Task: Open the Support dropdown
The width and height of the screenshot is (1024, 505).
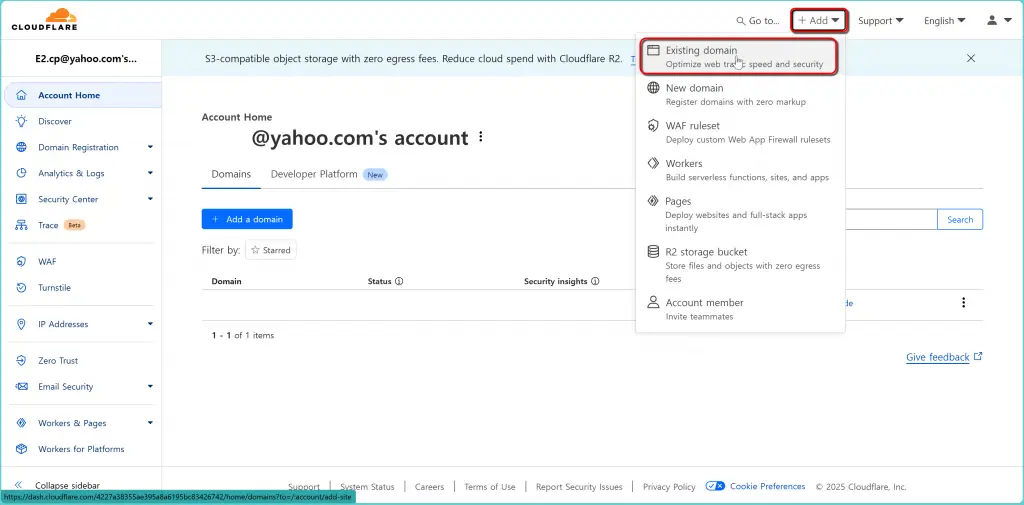Action: (881, 21)
